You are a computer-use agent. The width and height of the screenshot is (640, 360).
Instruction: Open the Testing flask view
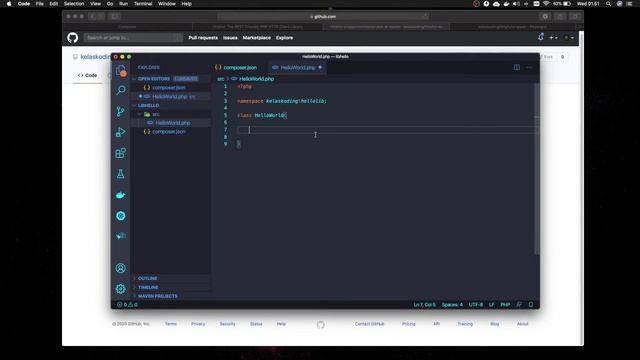pyautogui.click(x=120, y=174)
